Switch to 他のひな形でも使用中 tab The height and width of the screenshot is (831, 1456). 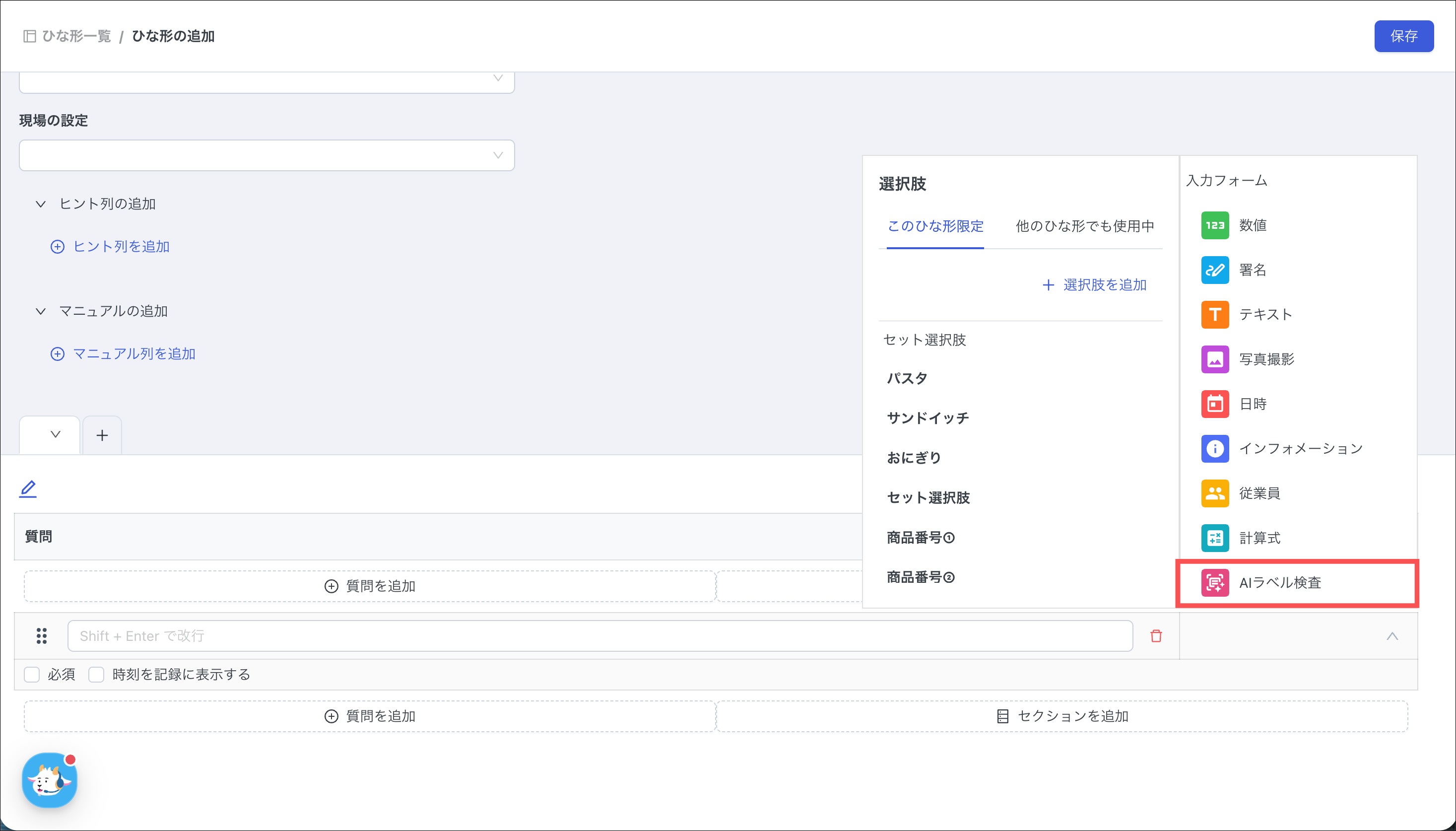(1085, 226)
